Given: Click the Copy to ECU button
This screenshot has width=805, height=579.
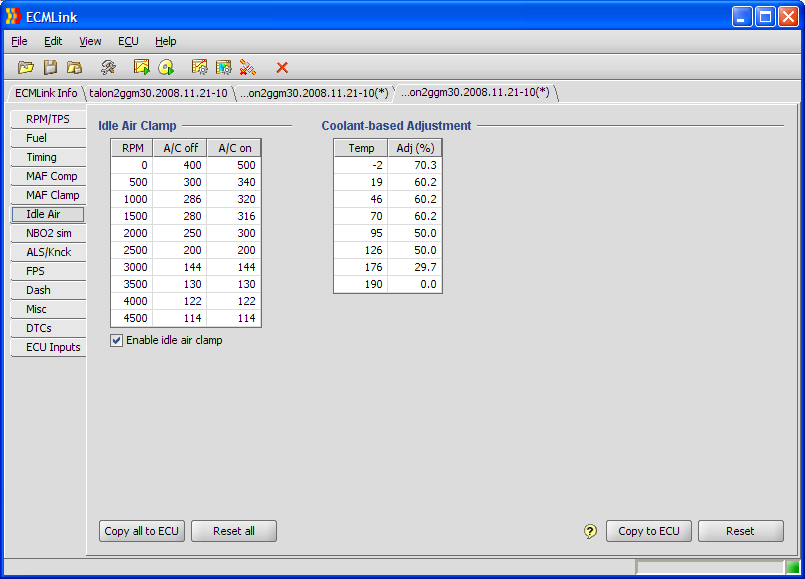Looking at the screenshot, I should pos(648,531).
